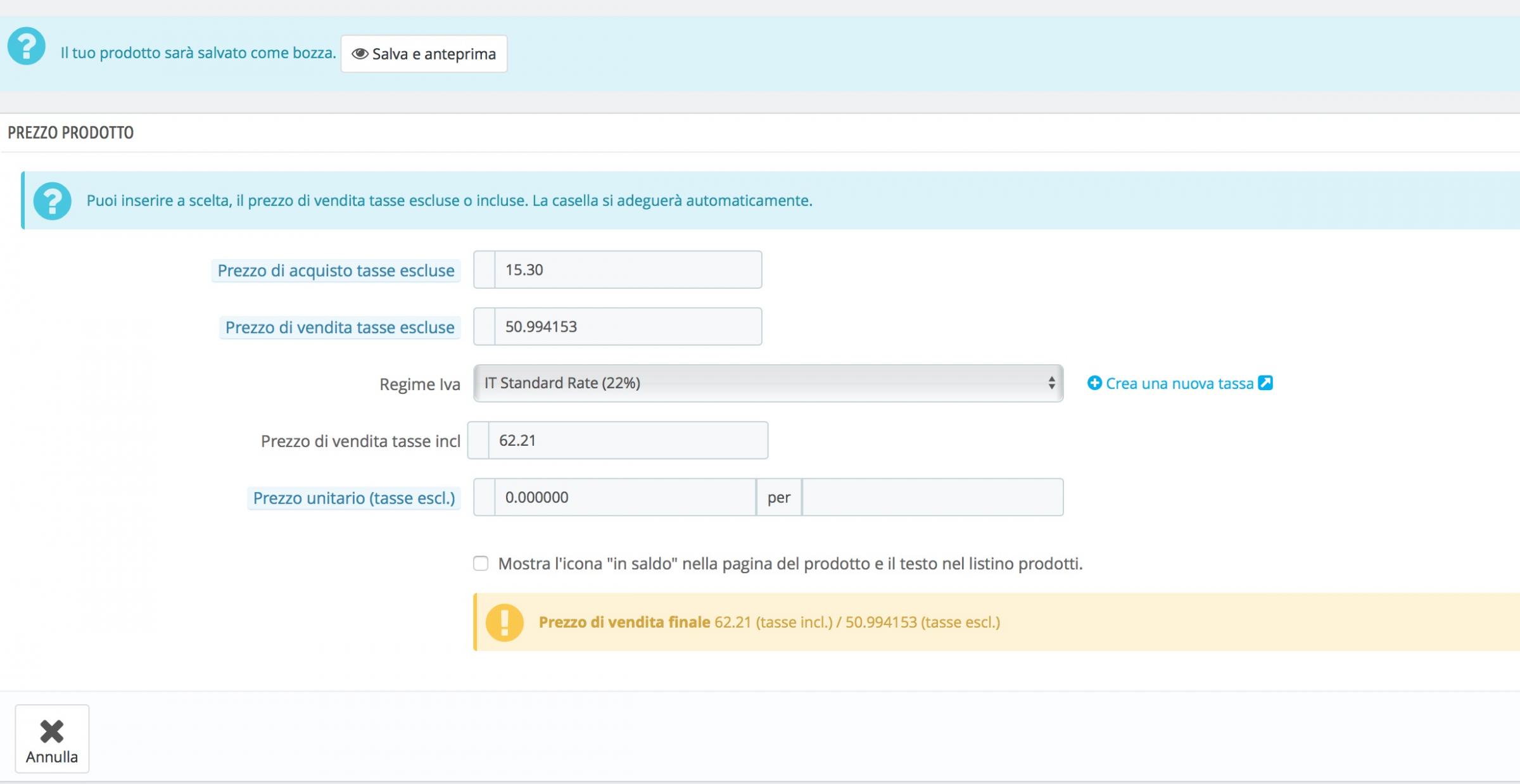Click the Regime Iva dropdown arrows

pyautogui.click(x=1051, y=383)
